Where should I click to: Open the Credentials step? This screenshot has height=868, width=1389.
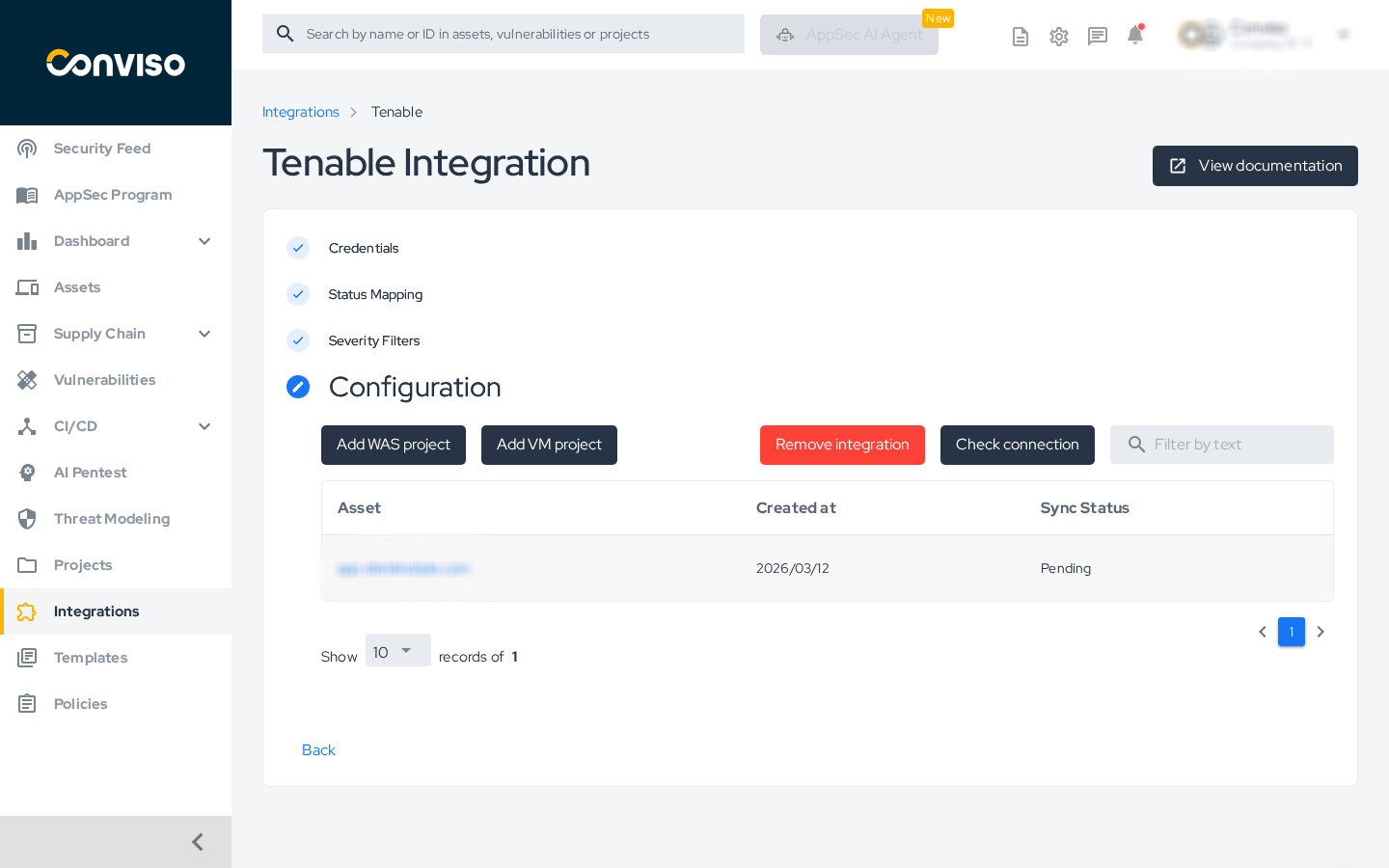(x=364, y=248)
